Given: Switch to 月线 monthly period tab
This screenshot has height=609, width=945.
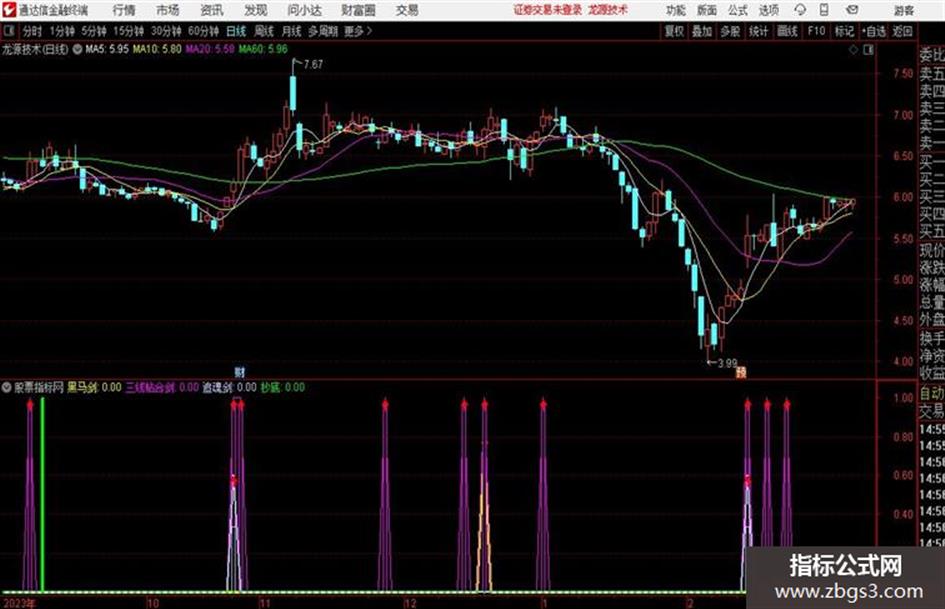Looking at the screenshot, I should click(x=292, y=31).
